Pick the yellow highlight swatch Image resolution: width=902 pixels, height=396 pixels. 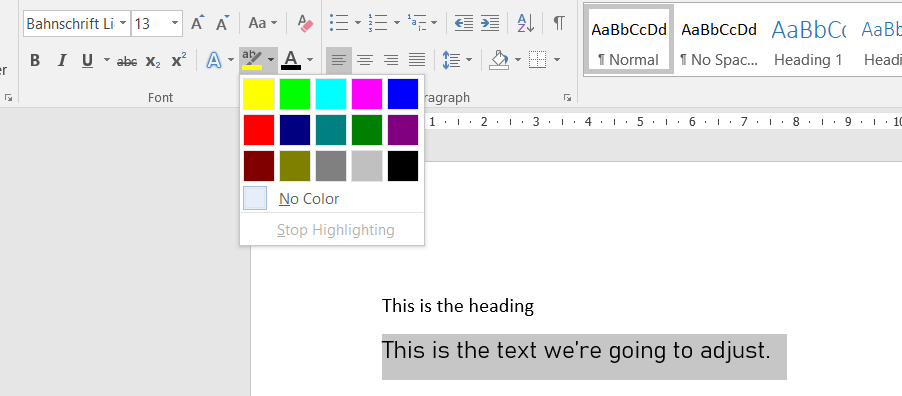[259, 94]
